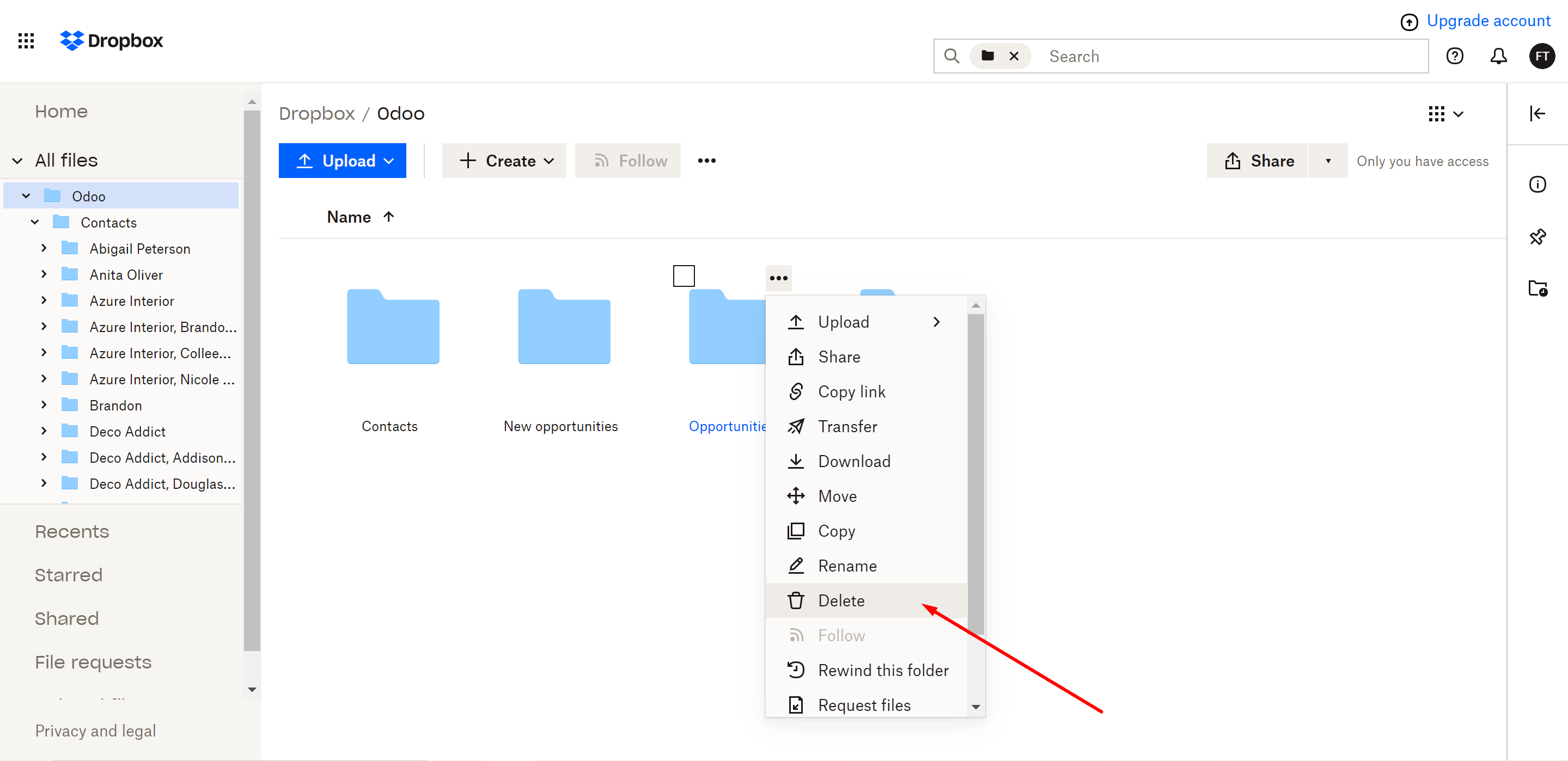Choose Upload in the context menu
Image resolution: width=1568 pixels, height=761 pixels.
tap(865, 322)
